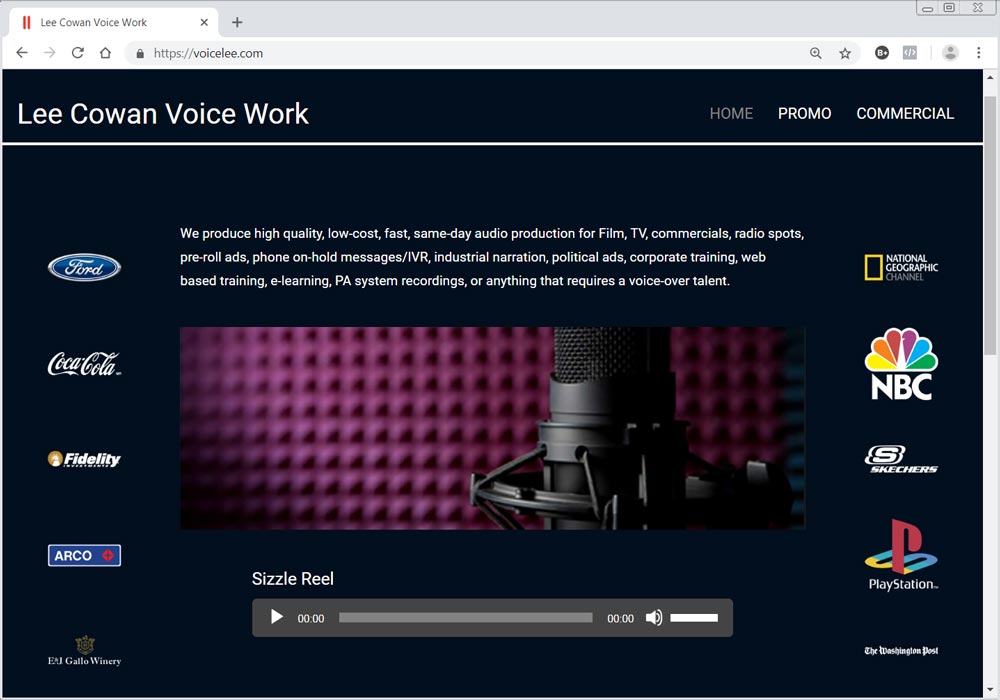Open Chrome's three-dot menu
The height and width of the screenshot is (700, 1000).
pos(979,53)
